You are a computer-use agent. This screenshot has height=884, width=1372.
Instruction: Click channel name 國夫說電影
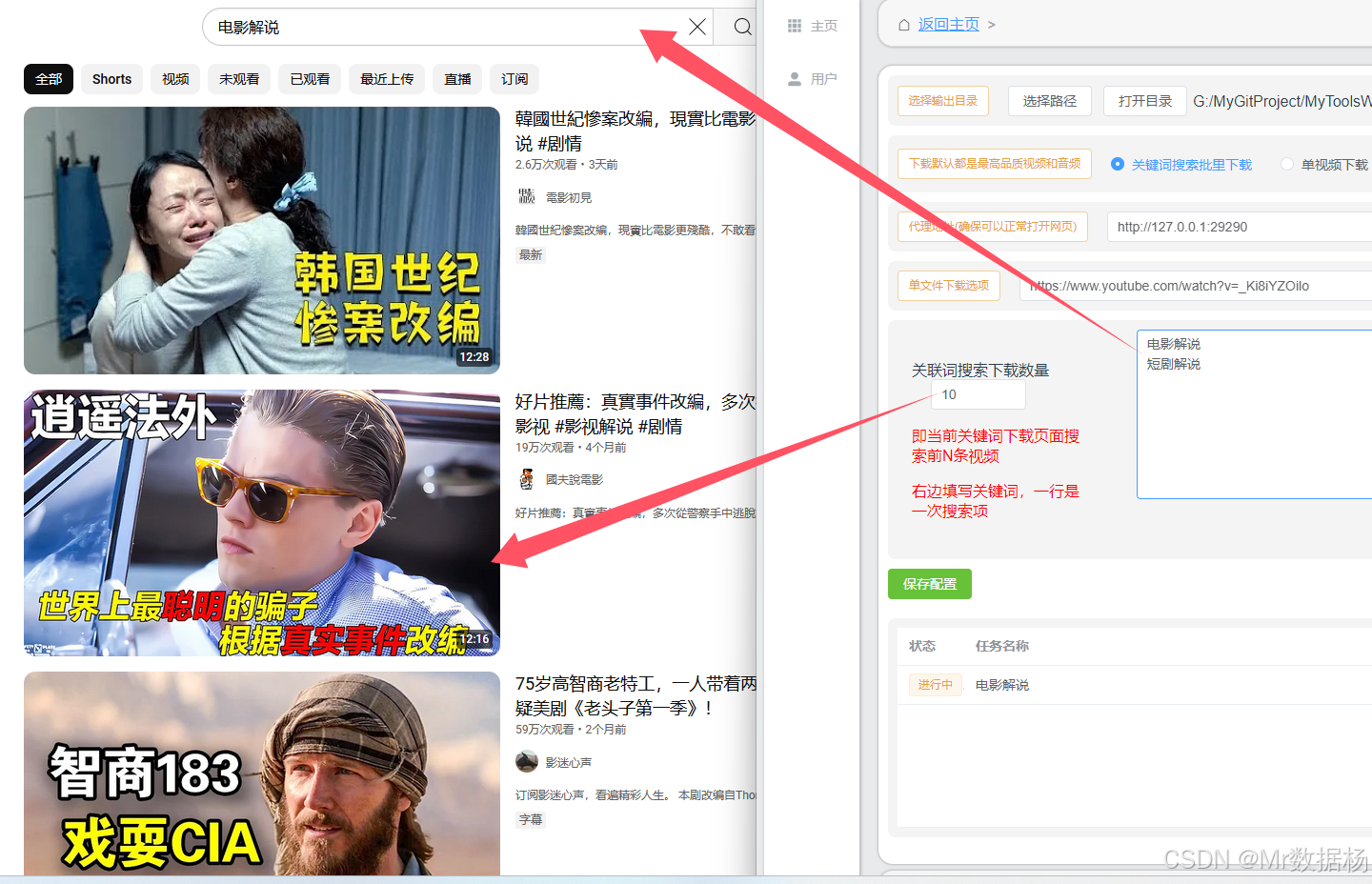pyautogui.click(x=575, y=479)
